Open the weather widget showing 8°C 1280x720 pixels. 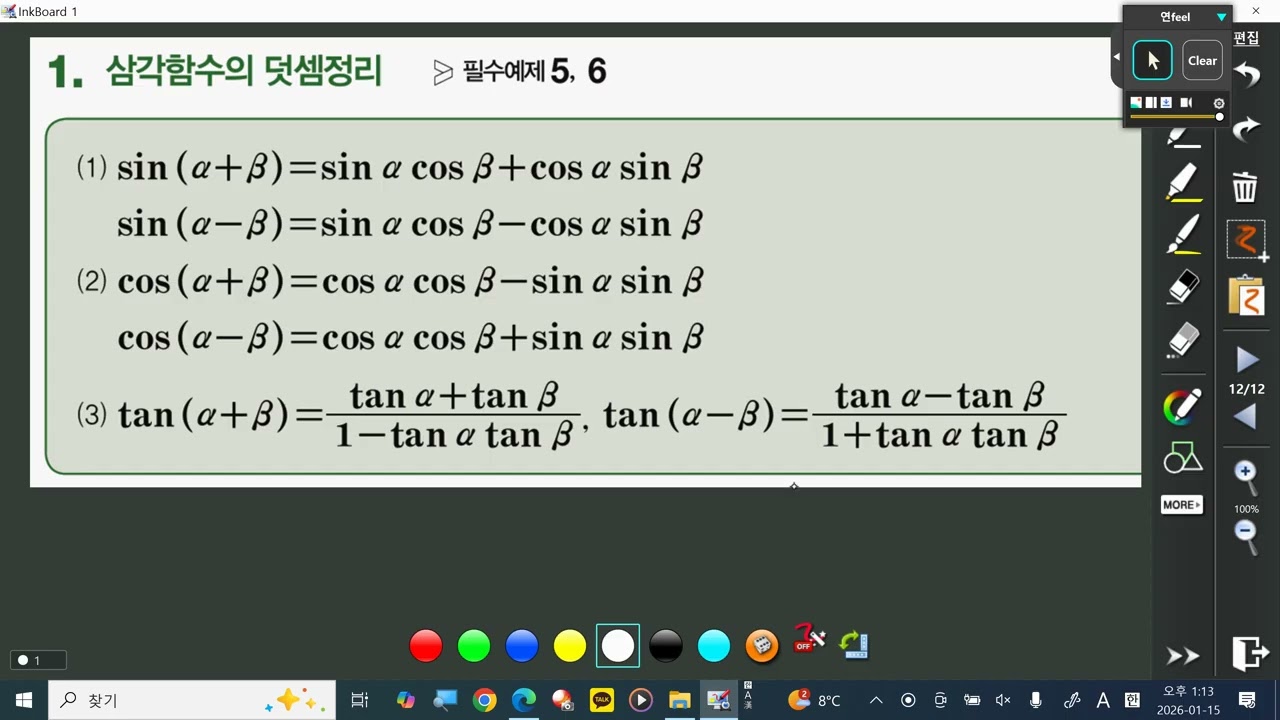pos(814,700)
